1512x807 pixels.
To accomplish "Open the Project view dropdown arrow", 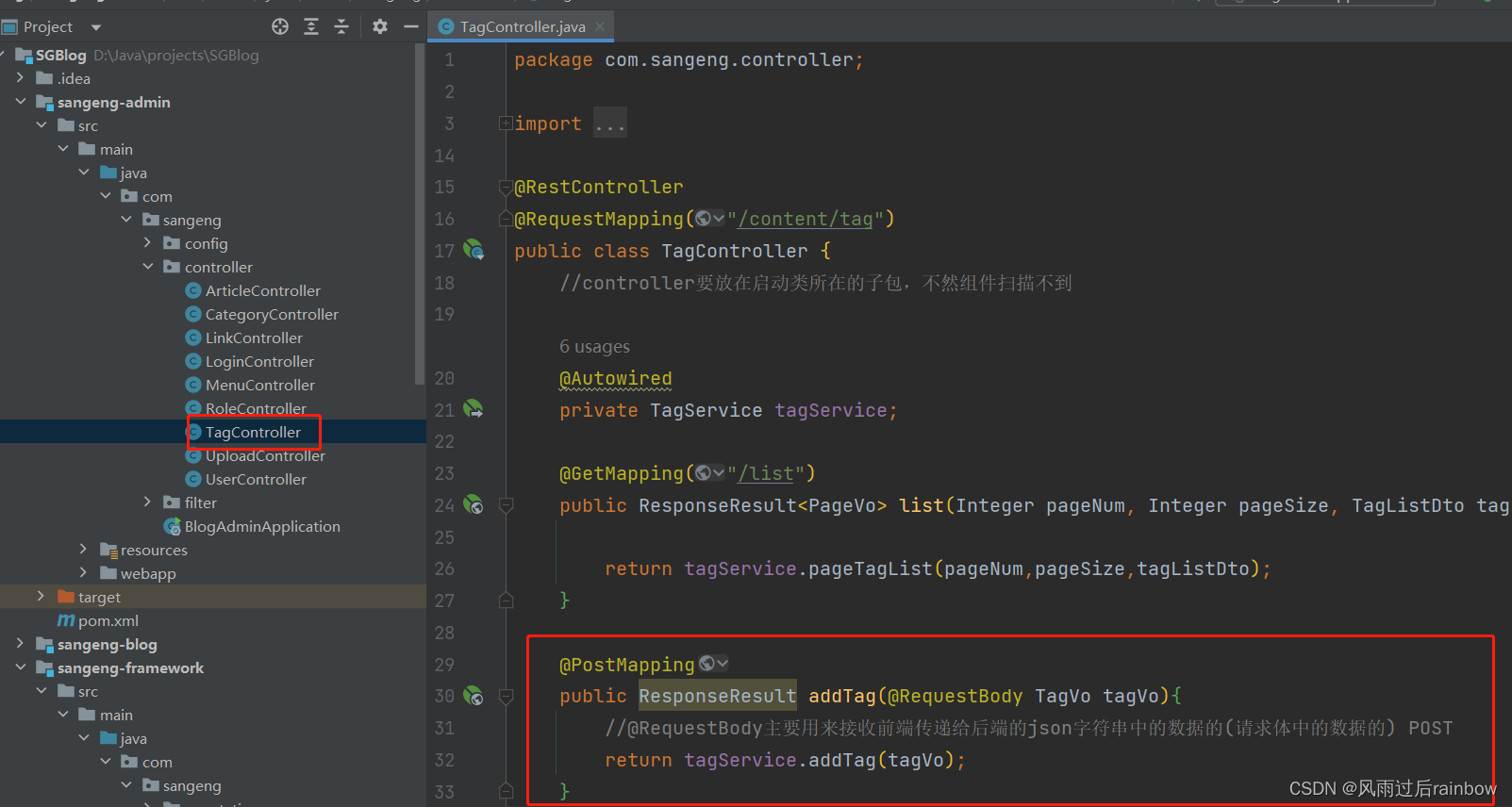I will click(96, 27).
